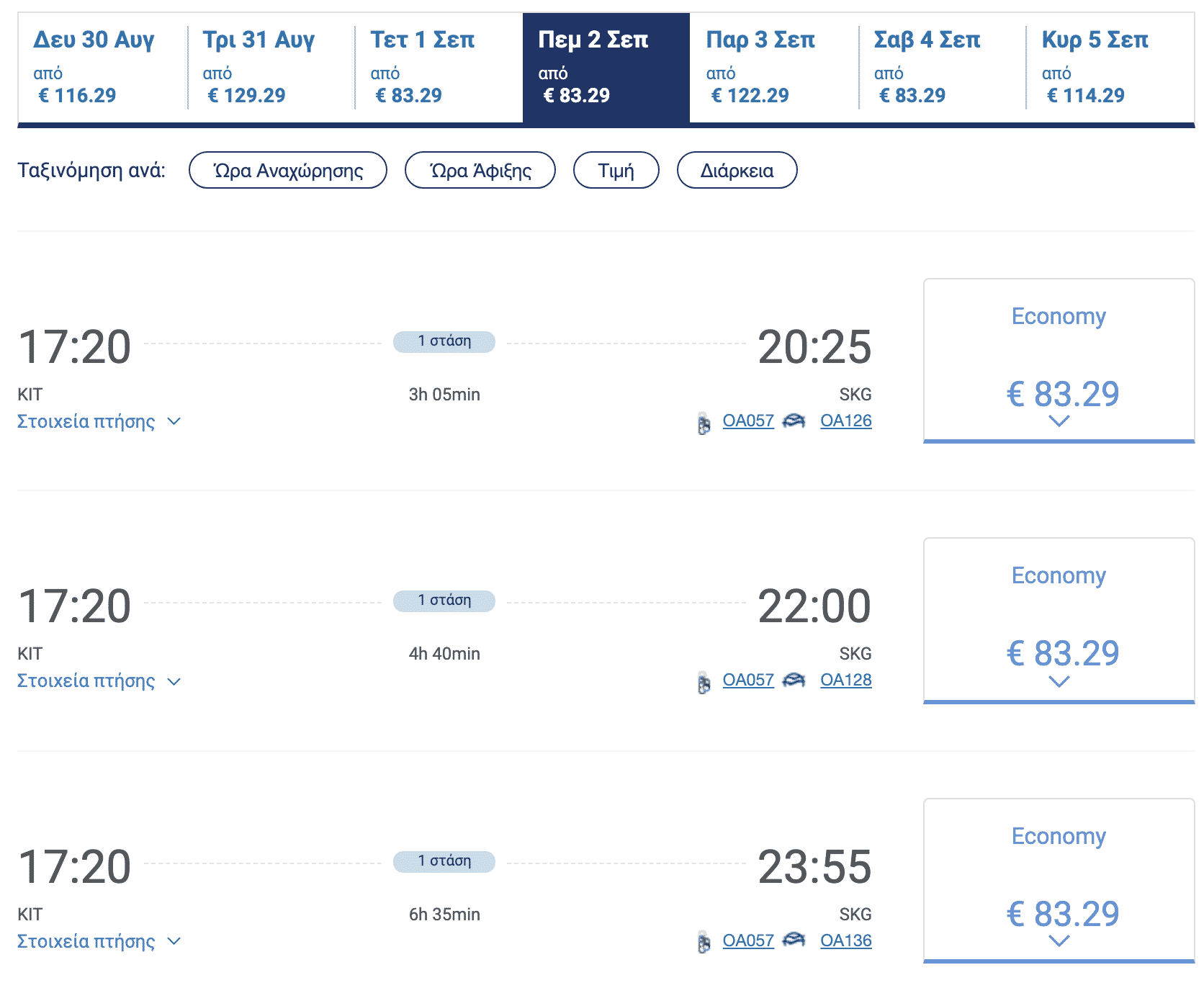Screen dimensions: 1204x988
Task: Expand flight details for the 20:25 arrival
Action: (x=99, y=422)
